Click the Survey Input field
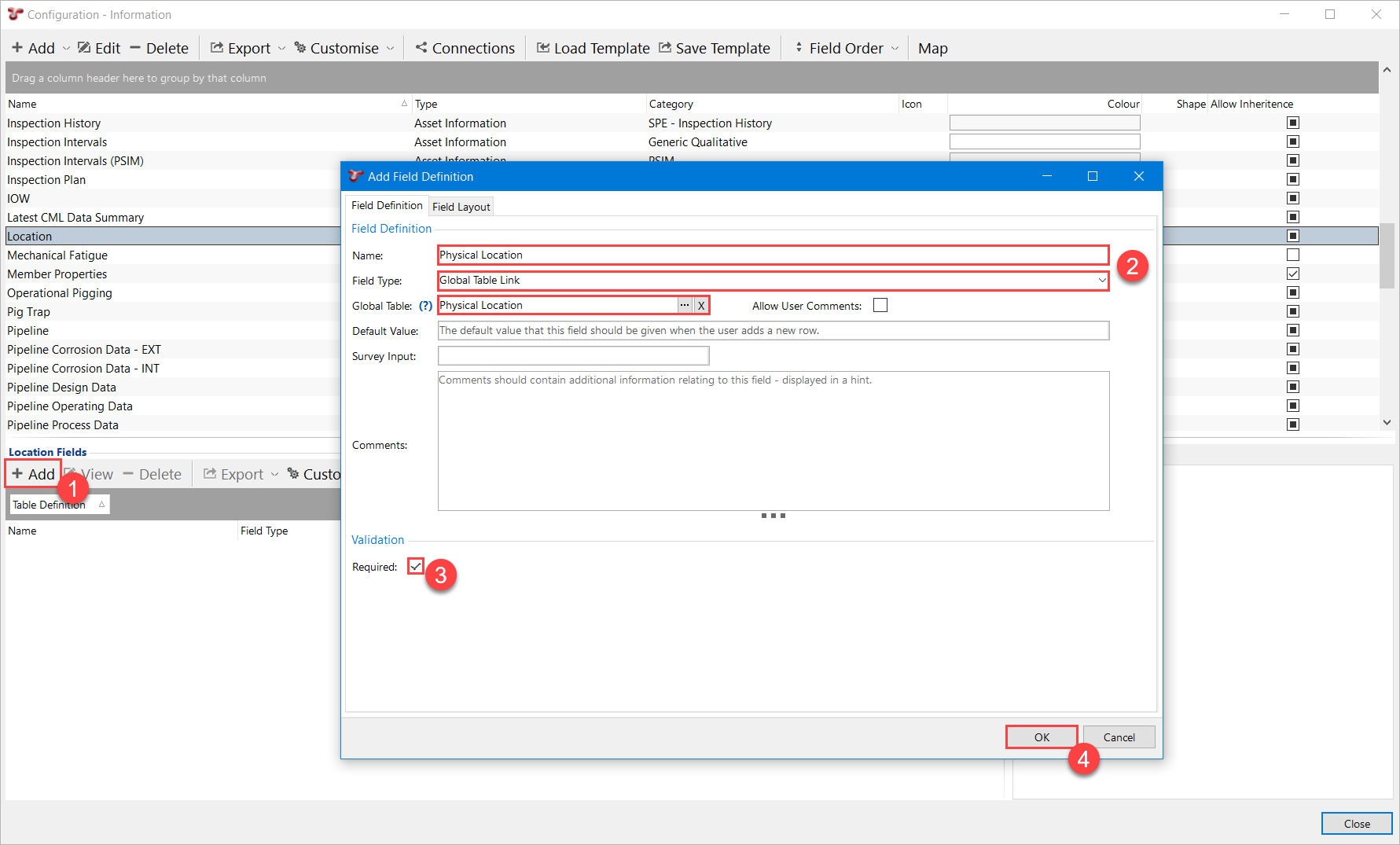Viewport: 1400px width, 845px height. [x=573, y=355]
